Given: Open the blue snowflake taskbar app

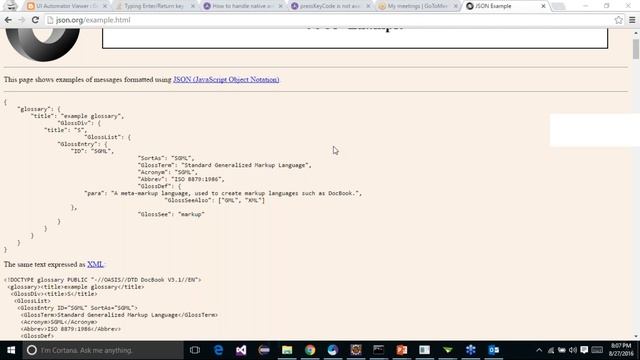Looking at the screenshot, I should [x=471, y=350].
